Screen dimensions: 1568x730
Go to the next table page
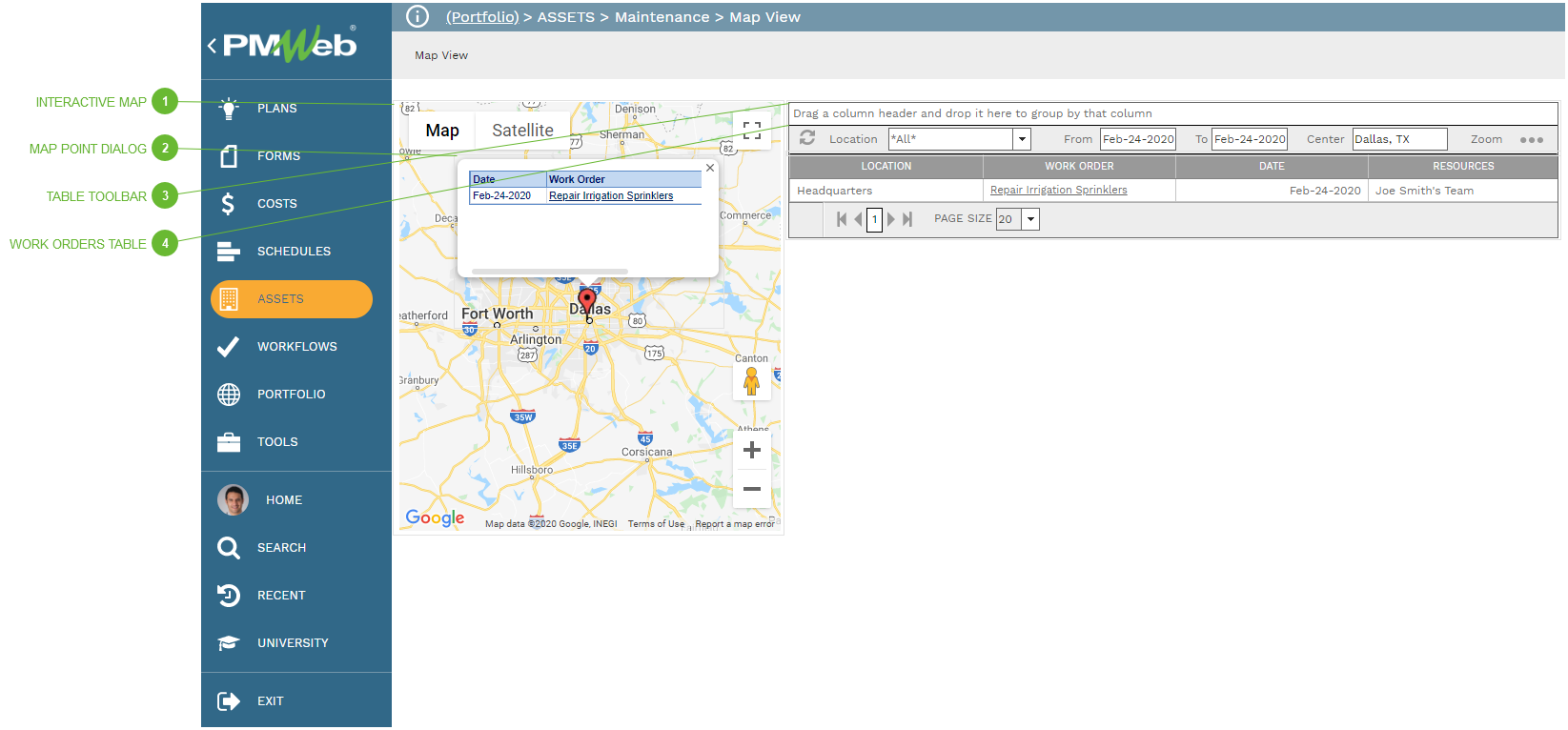tap(891, 219)
